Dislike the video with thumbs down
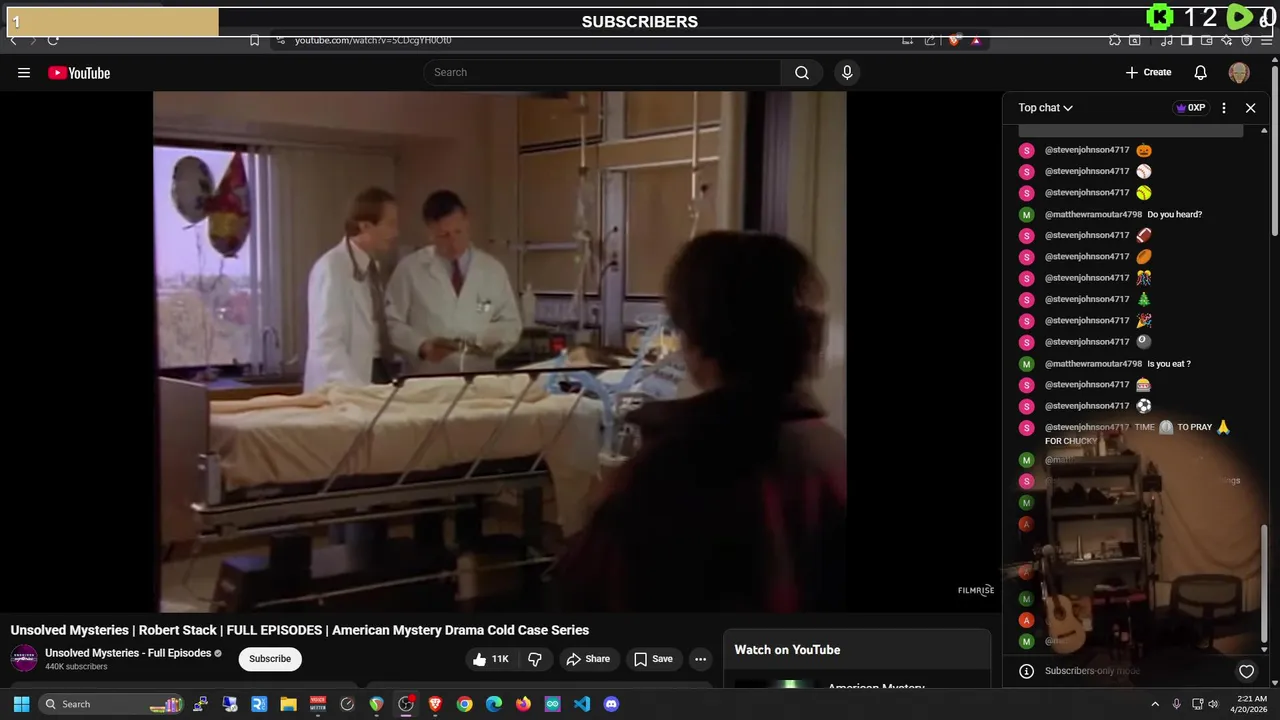Image resolution: width=1280 pixels, height=720 pixels. click(x=535, y=659)
